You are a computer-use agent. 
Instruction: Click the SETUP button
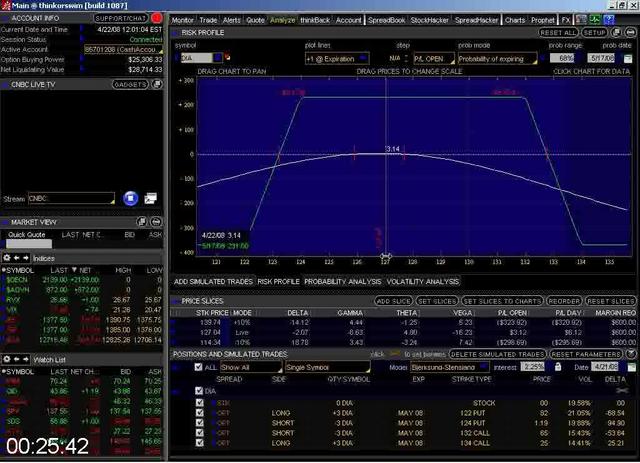595,32
